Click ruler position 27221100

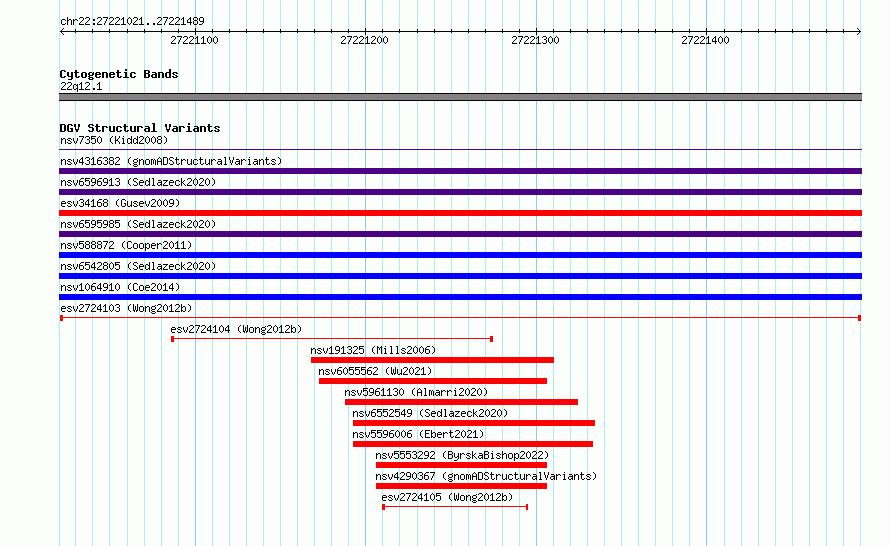[x=194, y=40]
